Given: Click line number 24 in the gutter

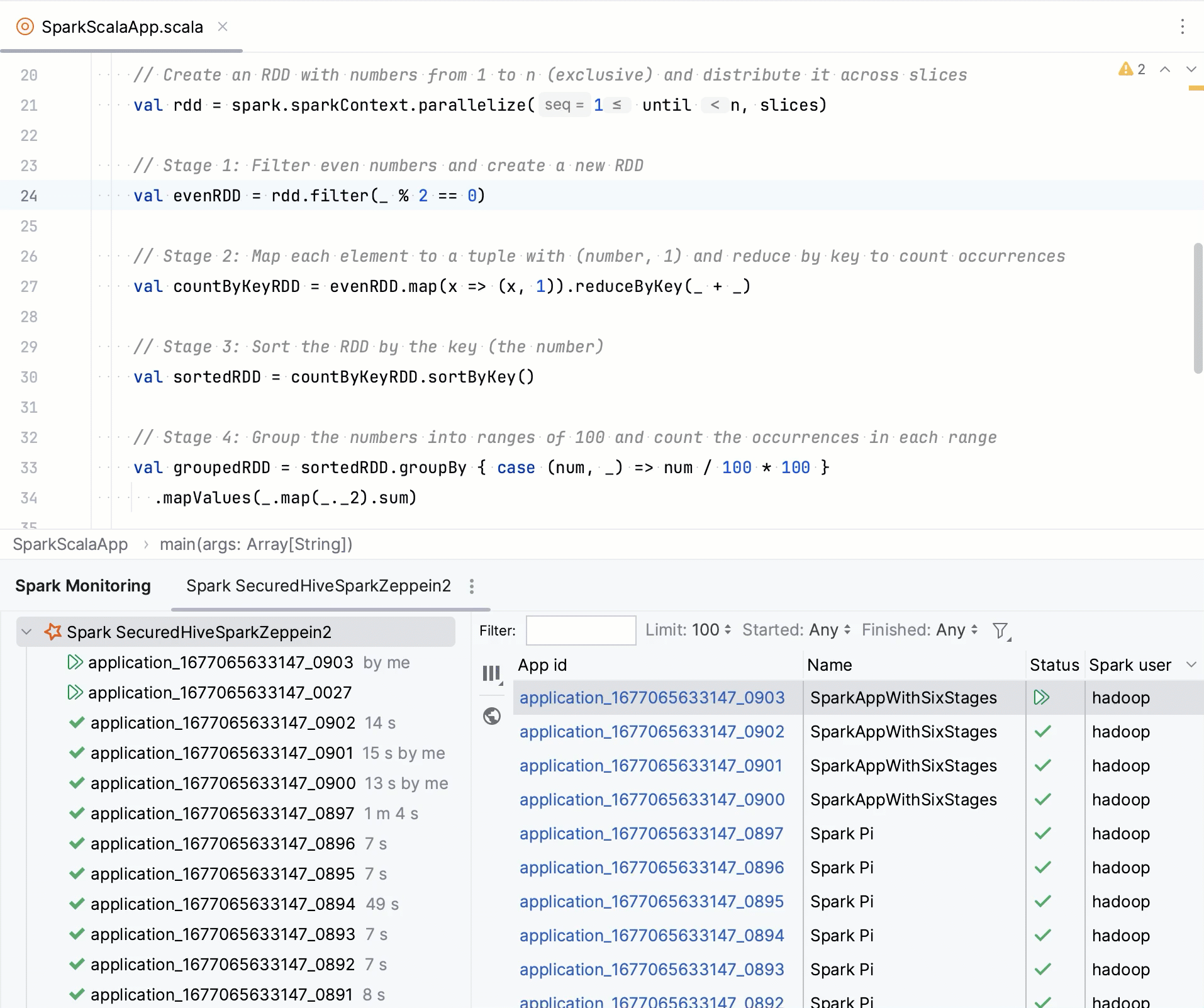Looking at the screenshot, I should click(29, 196).
